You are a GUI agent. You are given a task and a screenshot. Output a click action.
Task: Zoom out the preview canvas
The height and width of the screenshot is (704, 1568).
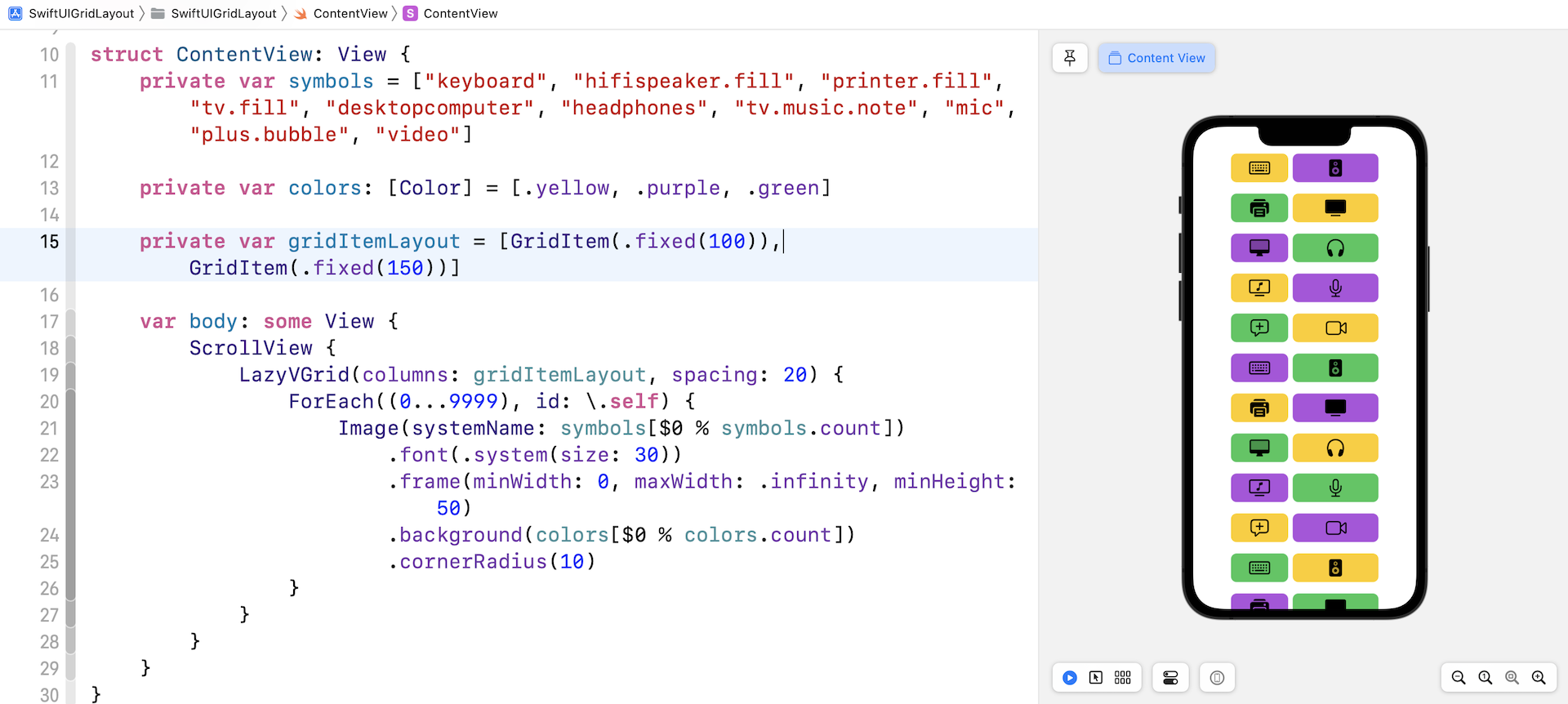[1459, 678]
